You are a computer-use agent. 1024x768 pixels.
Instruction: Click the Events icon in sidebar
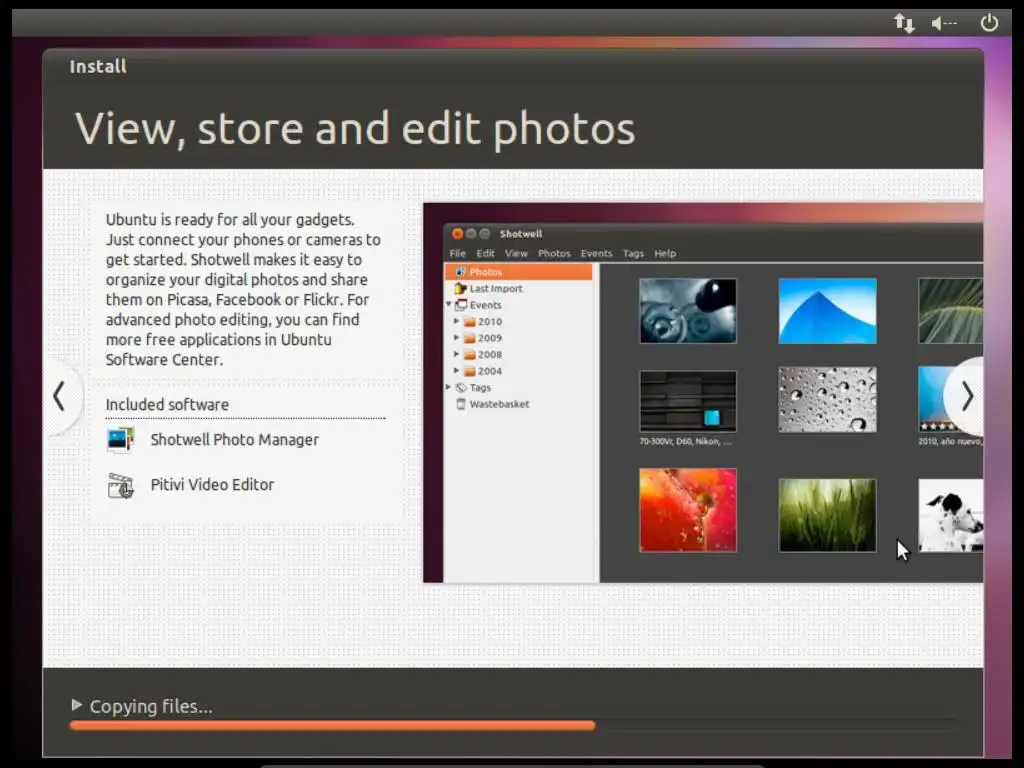[461, 304]
